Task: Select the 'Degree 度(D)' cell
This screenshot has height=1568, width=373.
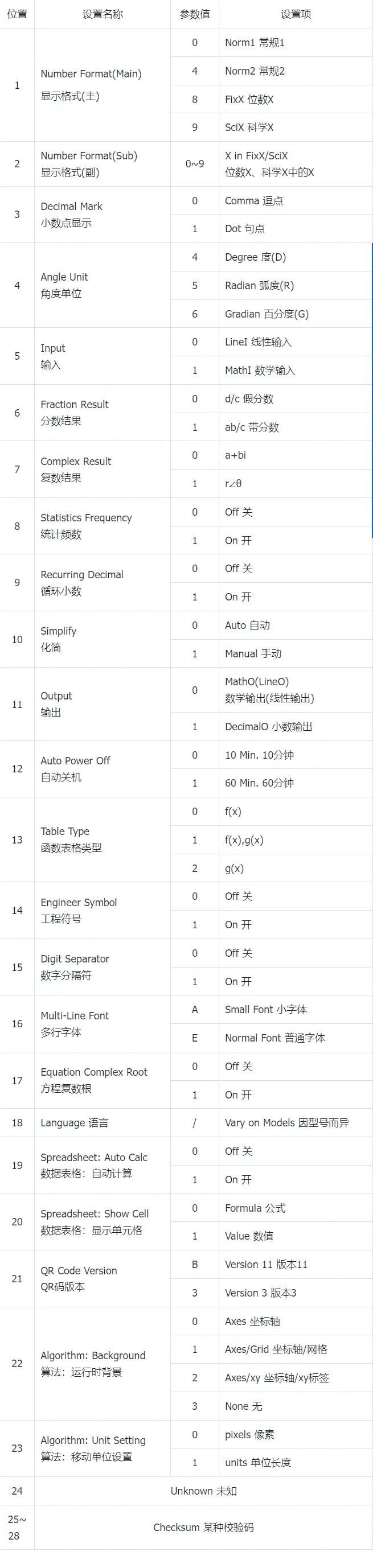Action: [296, 257]
